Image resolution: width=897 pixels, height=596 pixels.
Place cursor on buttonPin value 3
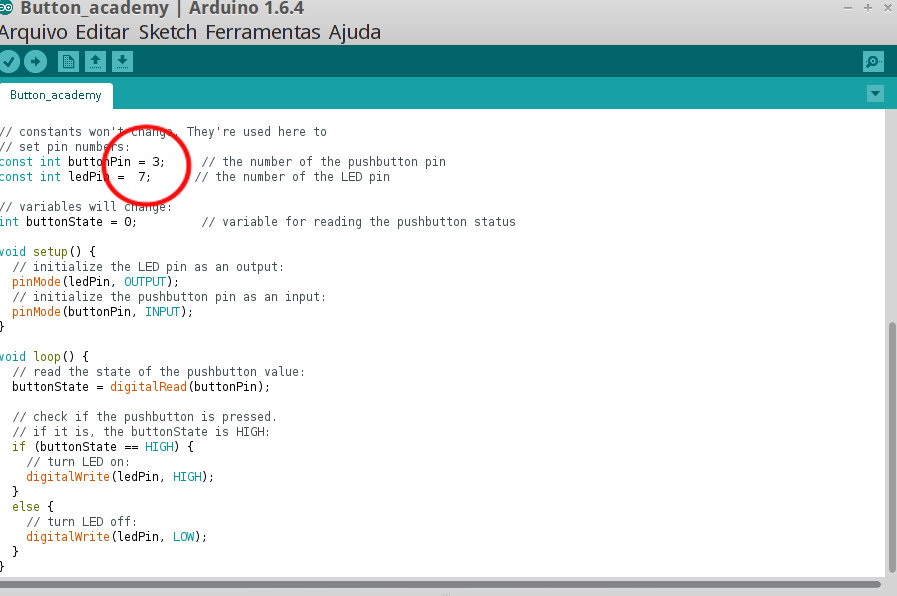156,162
